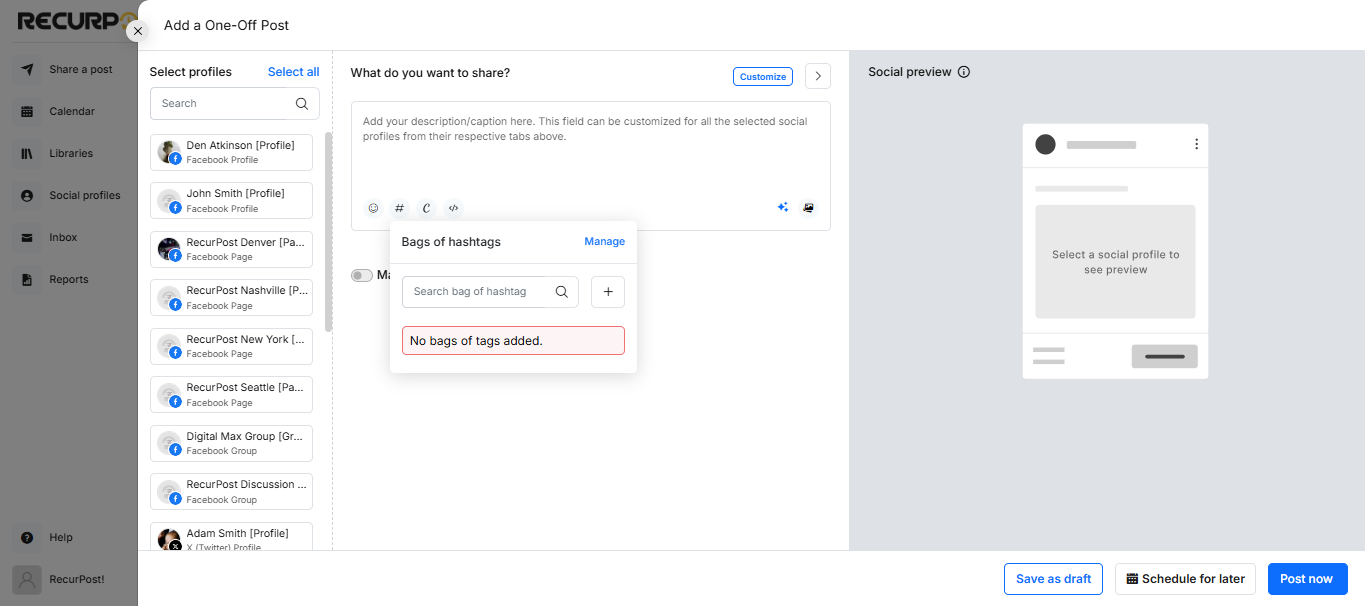Click the magnifier in hashtag bag search
Image resolution: width=1365 pixels, height=606 pixels.
[562, 292]
